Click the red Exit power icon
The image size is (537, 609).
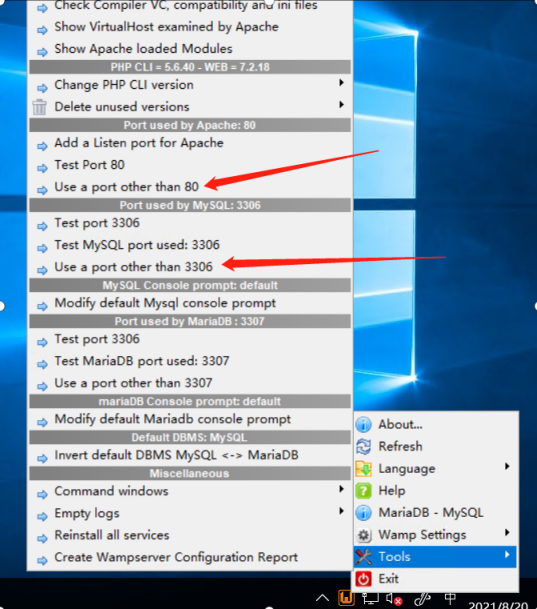(x=363, y=579)
